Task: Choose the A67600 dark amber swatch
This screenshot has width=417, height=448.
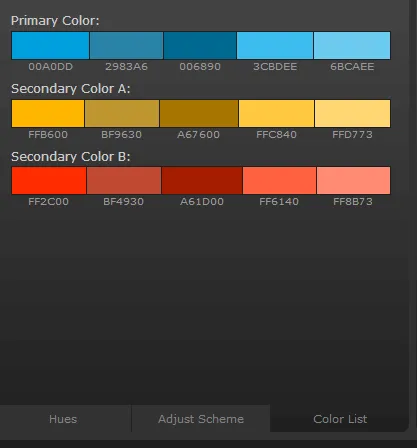Action: point(199,113)
